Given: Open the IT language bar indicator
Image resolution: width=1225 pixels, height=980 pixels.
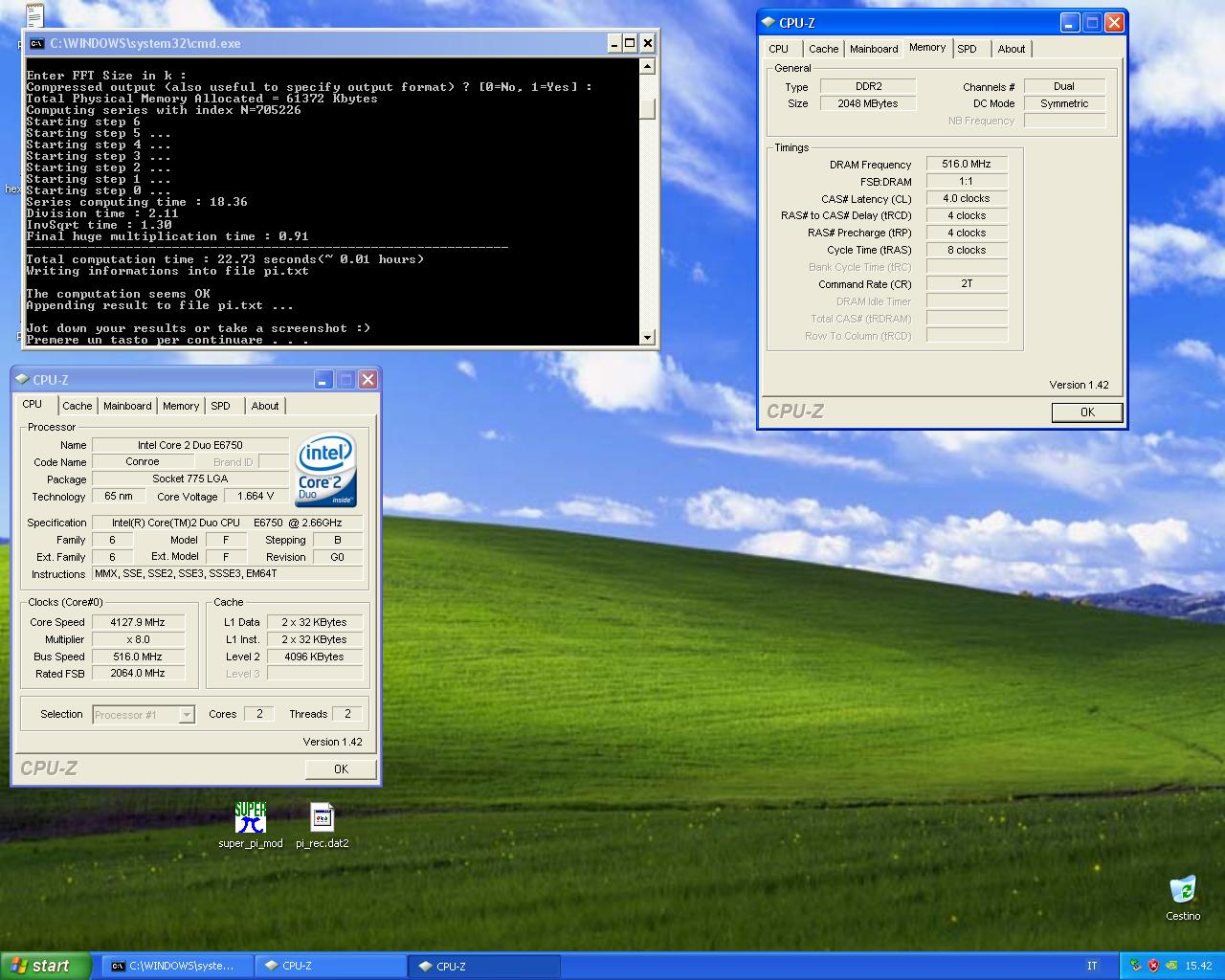Looking at the screenshot, I should 1092,966.
